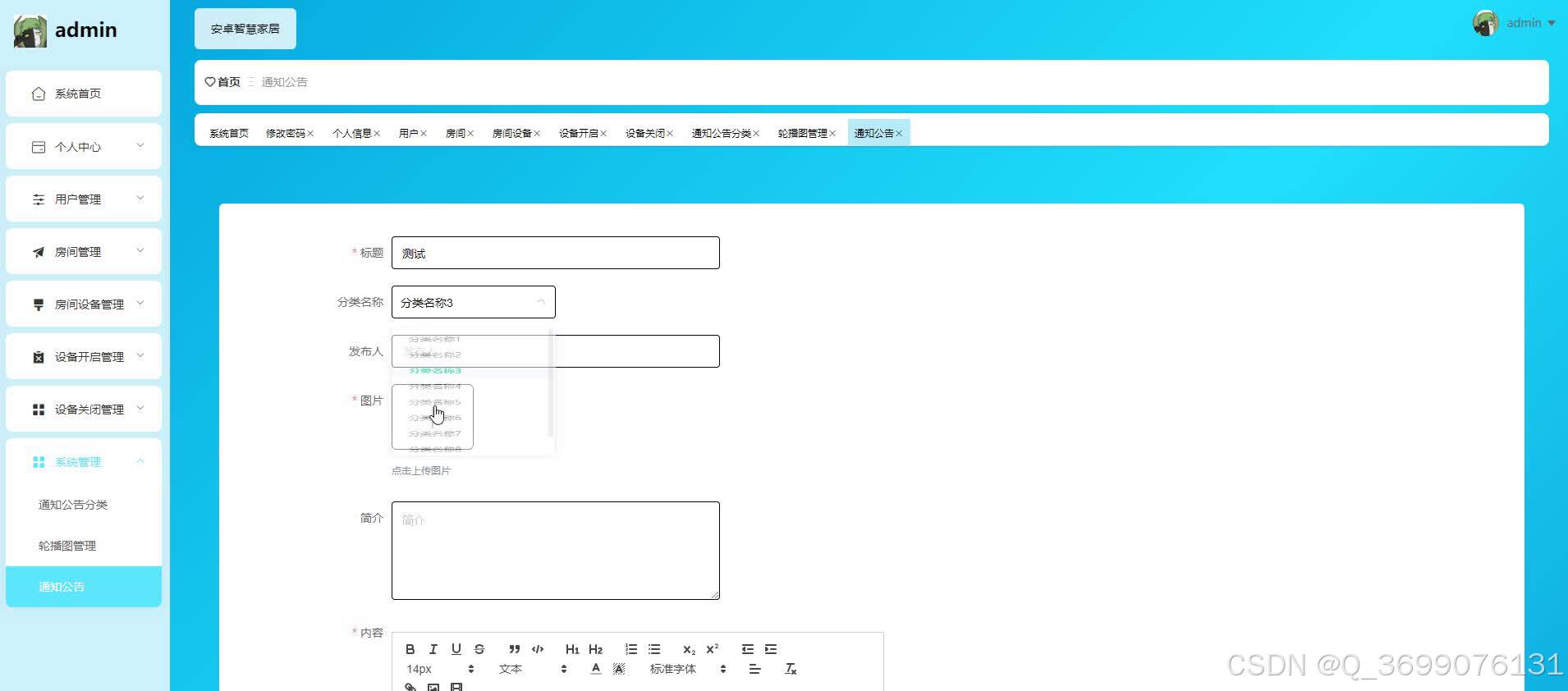Apply subscript formatting
The height and width of the screenshot is (691, 1568).
[690, 649]
